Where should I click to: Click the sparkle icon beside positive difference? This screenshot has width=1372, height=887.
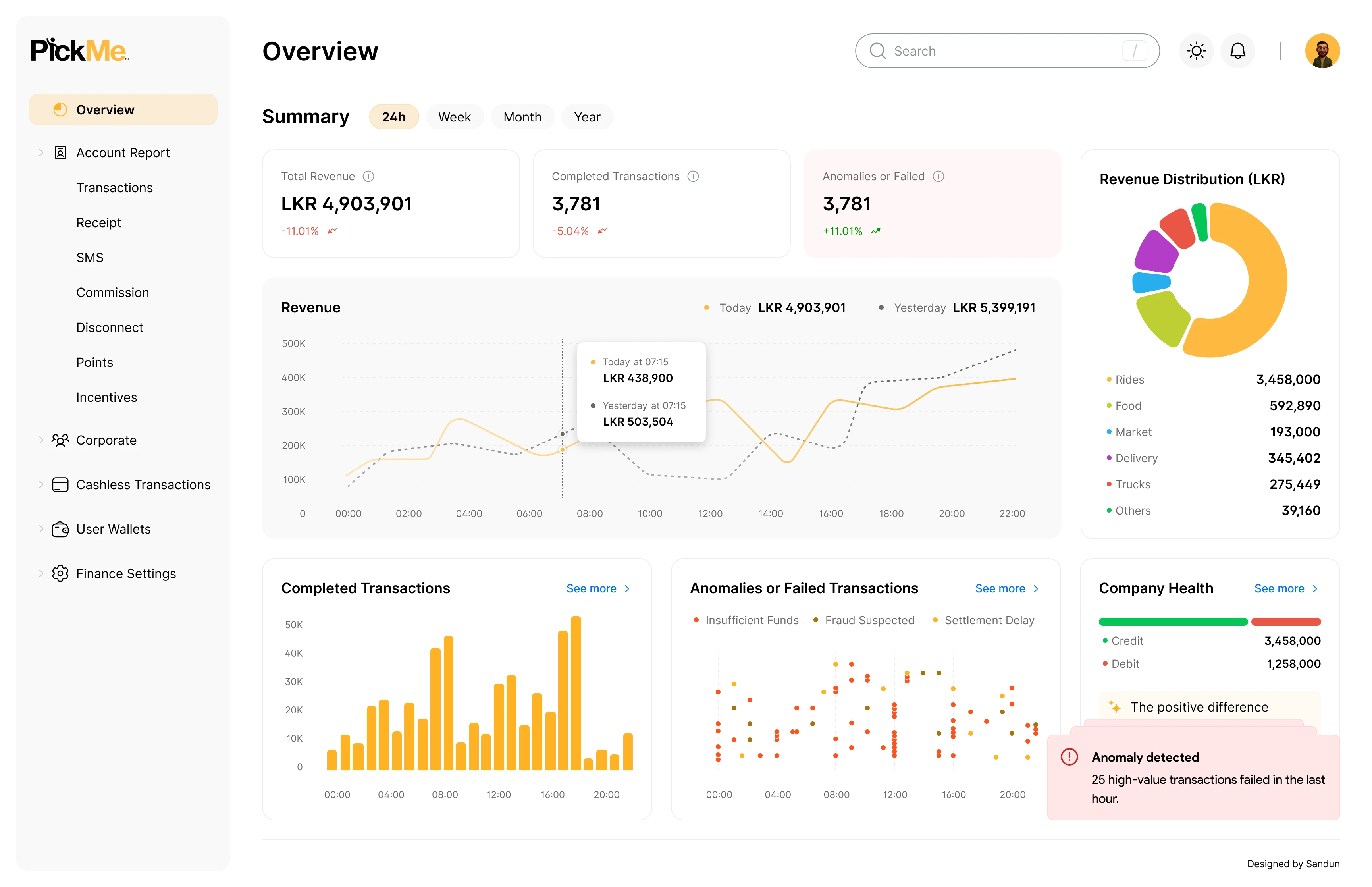[1115, 707]
